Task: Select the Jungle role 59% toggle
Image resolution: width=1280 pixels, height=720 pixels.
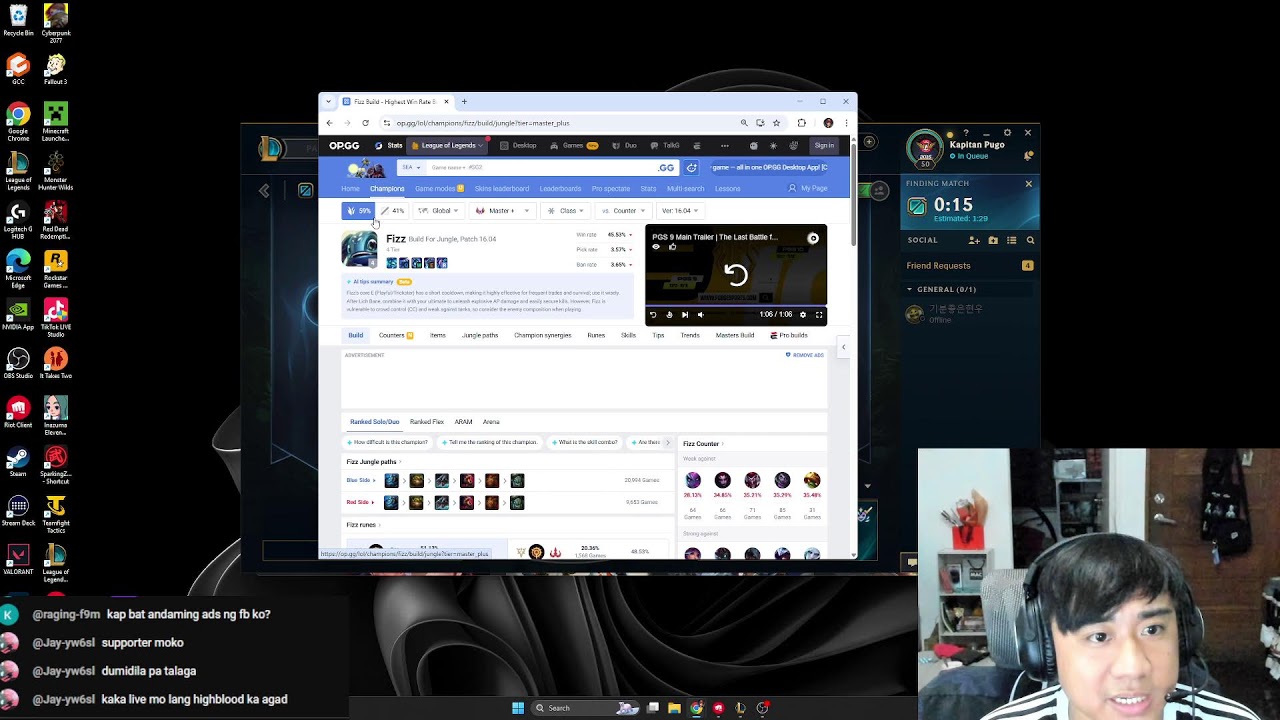Action: tap(358, 211)
